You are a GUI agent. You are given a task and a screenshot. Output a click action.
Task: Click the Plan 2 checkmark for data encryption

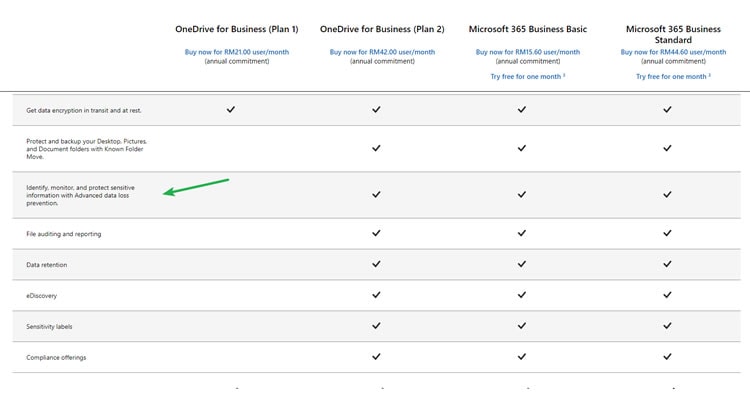[x=376, y=110]
